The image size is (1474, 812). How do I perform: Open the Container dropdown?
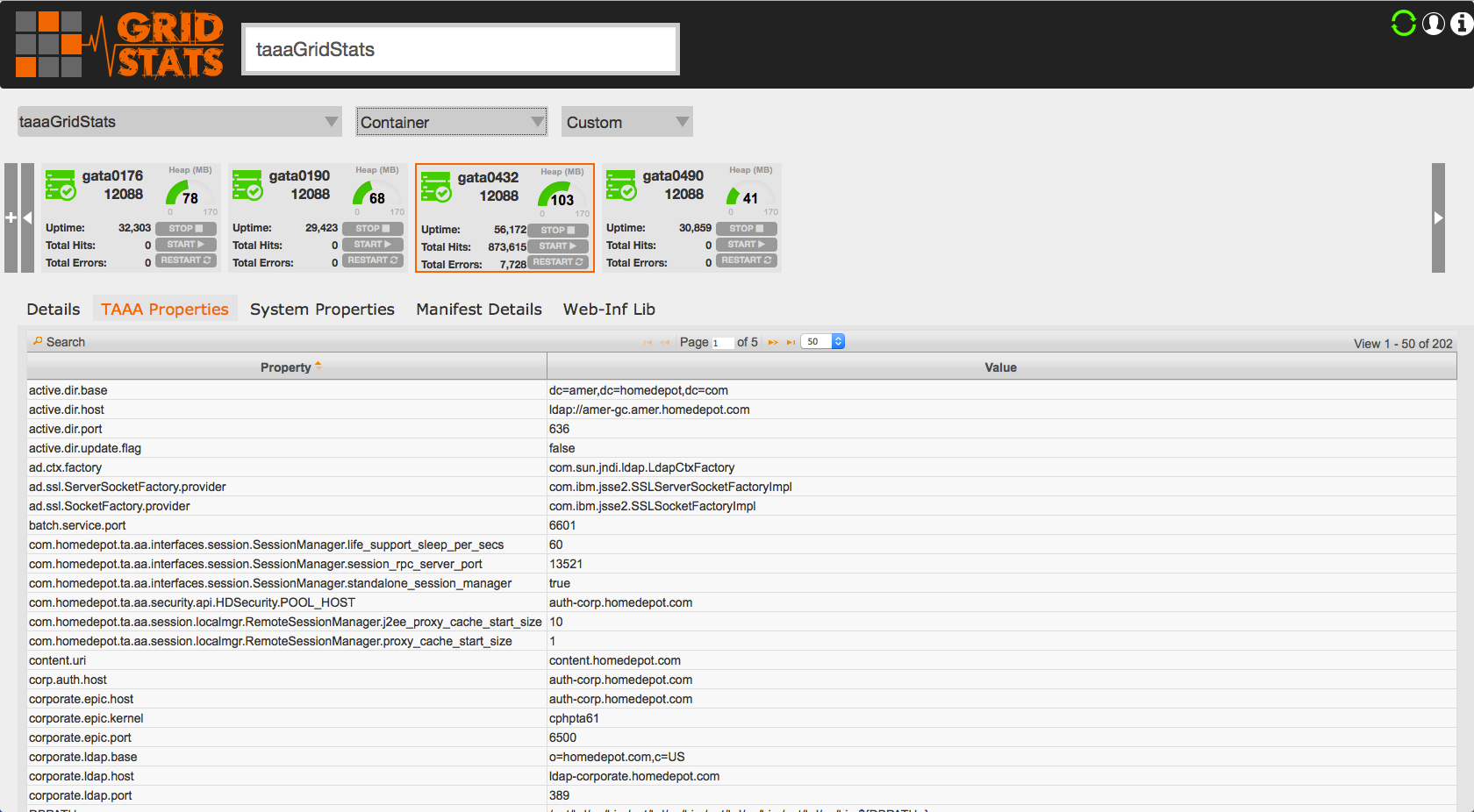click(452, 122)
